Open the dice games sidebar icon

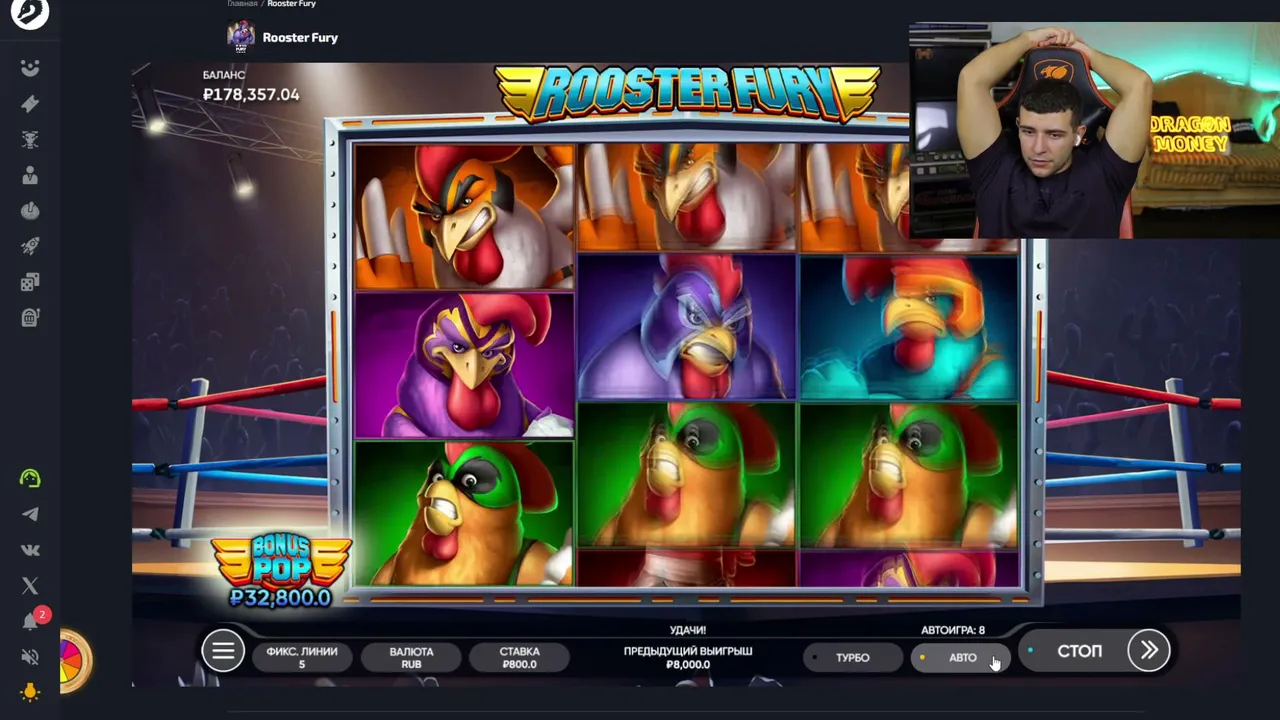[x=30, y=283]
